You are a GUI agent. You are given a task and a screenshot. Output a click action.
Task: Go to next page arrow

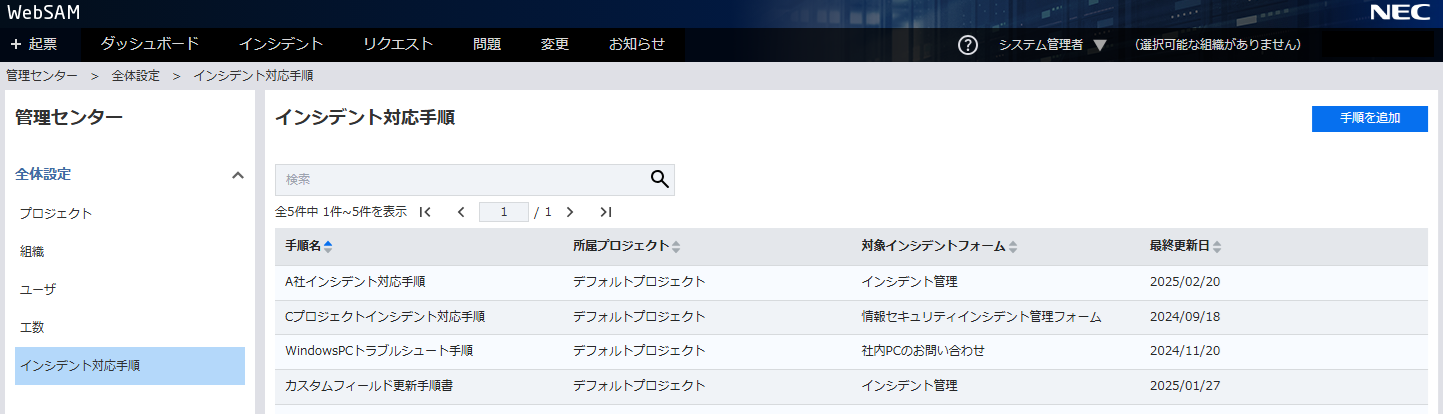coord(570,212)
